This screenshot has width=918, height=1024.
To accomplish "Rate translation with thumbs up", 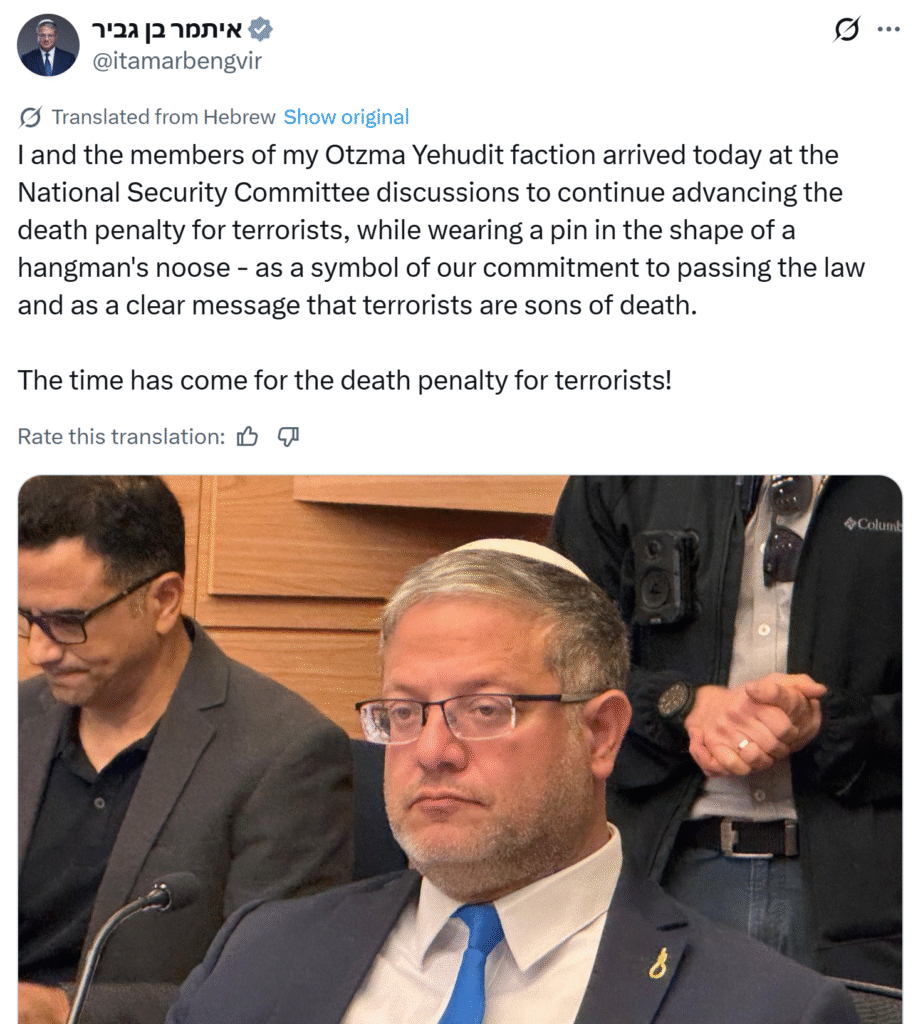I will coord(247,436).
